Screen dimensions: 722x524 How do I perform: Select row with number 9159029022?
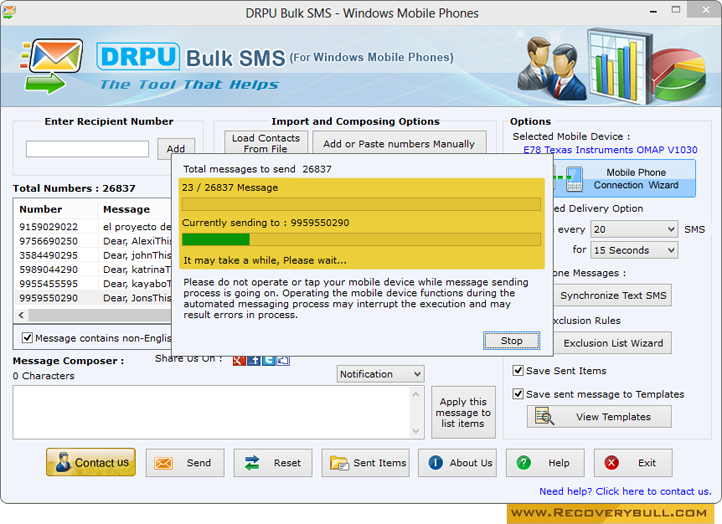point(93,227)
